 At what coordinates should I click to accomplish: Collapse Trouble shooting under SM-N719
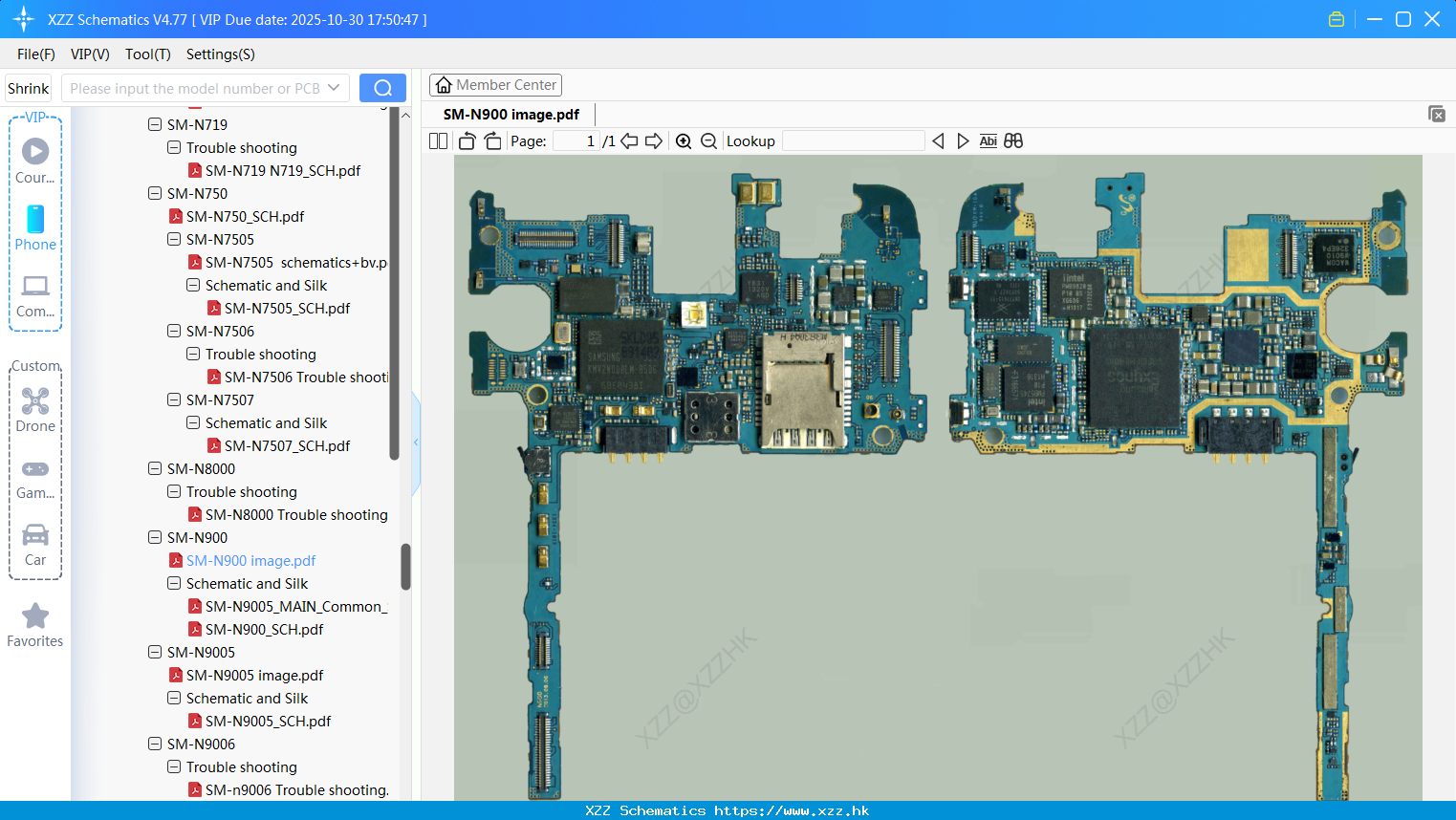click(x=174, y=147)
